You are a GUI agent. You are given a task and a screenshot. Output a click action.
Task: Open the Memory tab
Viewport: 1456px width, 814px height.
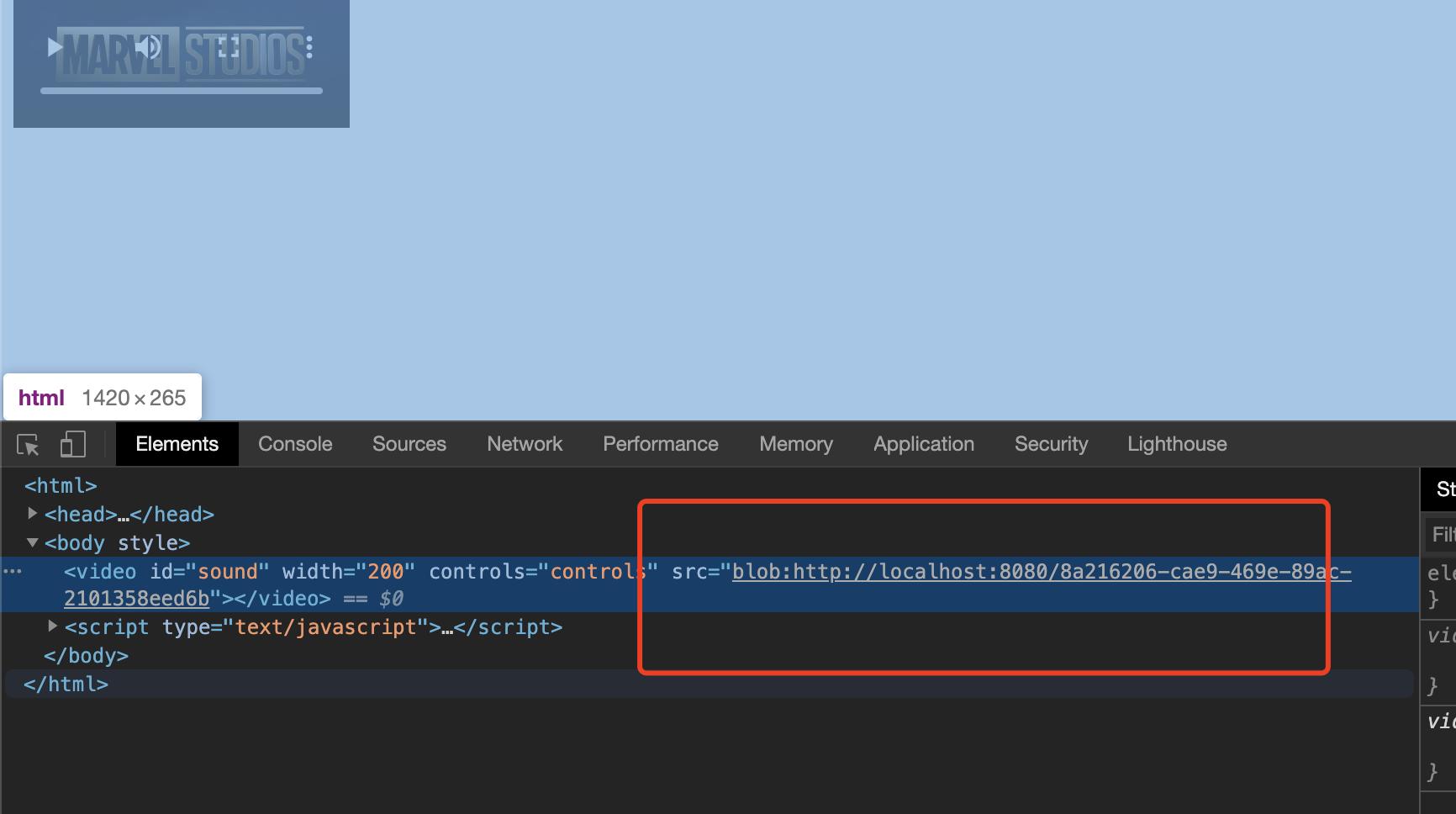pos(796,444)
